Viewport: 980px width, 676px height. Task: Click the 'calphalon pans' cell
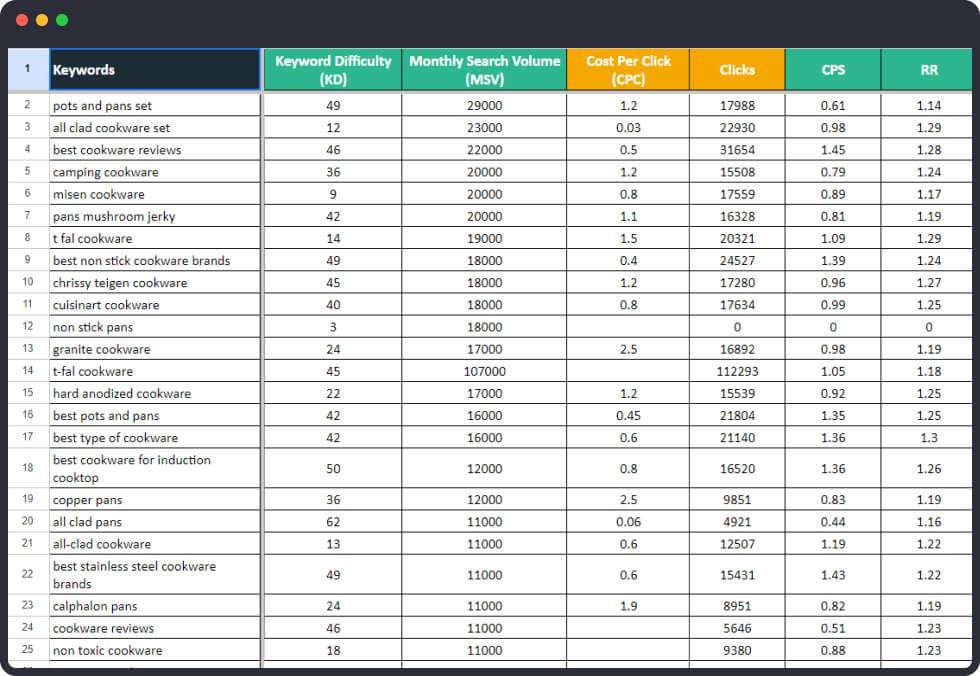(x=155, y=606)
